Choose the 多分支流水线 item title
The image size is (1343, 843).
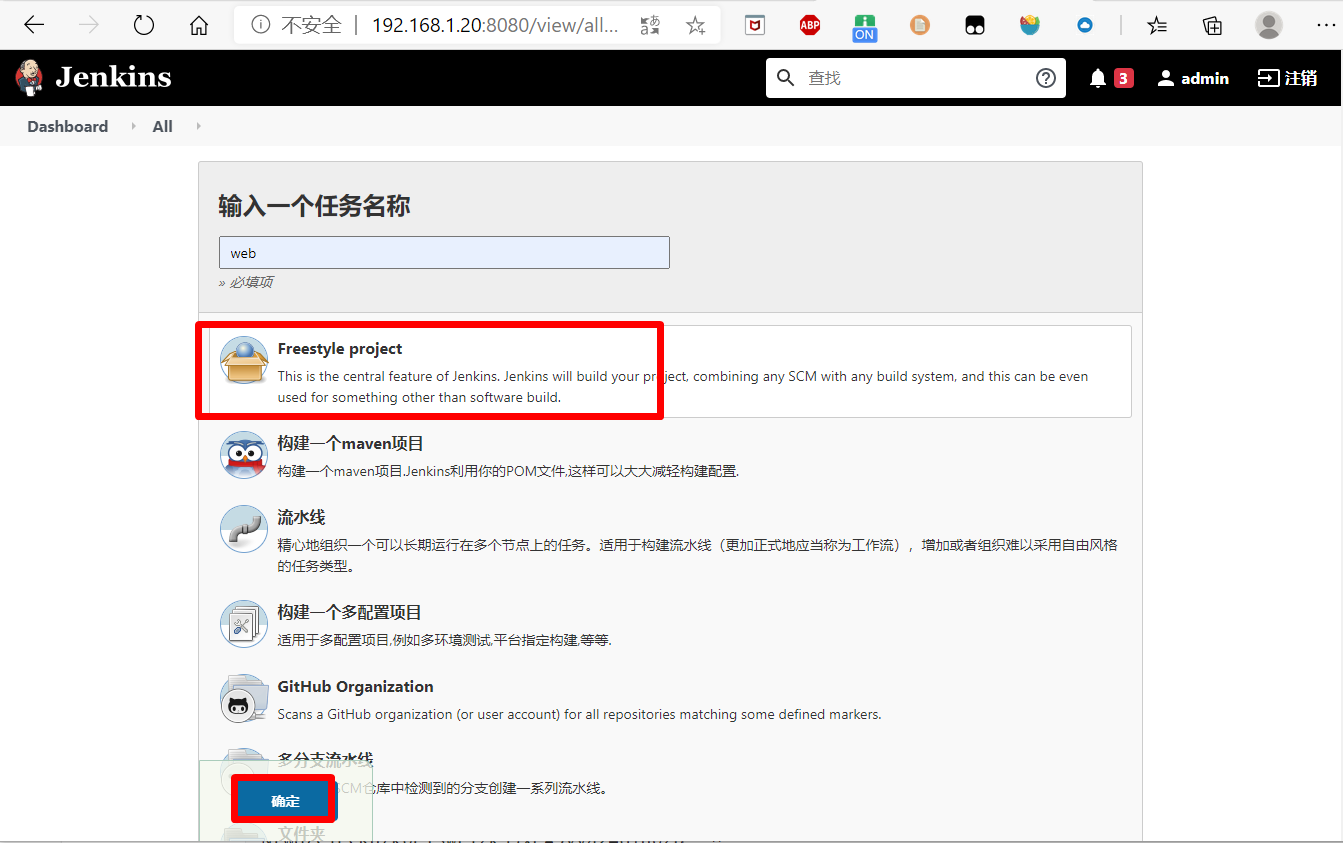tap(325, 760)
